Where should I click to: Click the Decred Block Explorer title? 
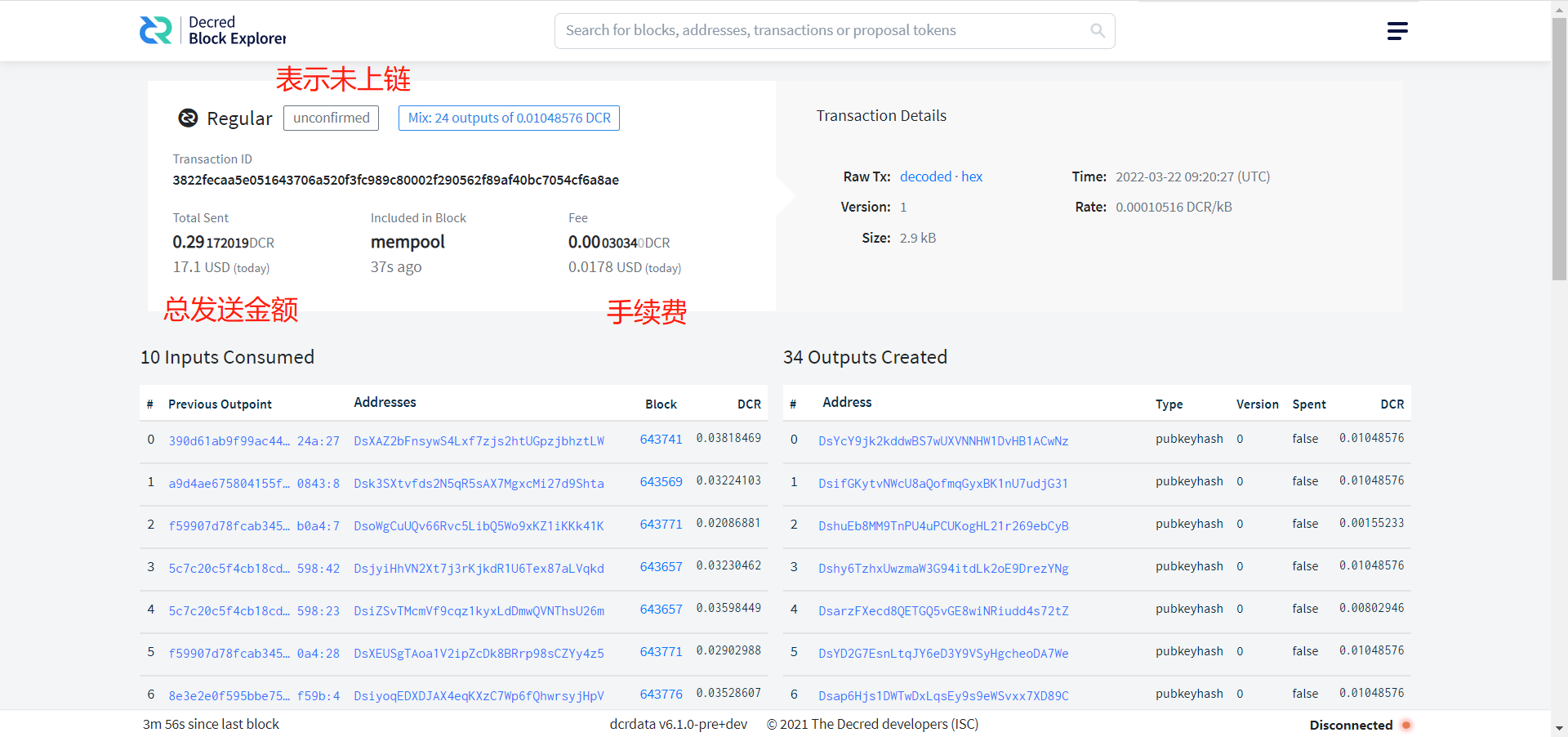coord(237,30)
